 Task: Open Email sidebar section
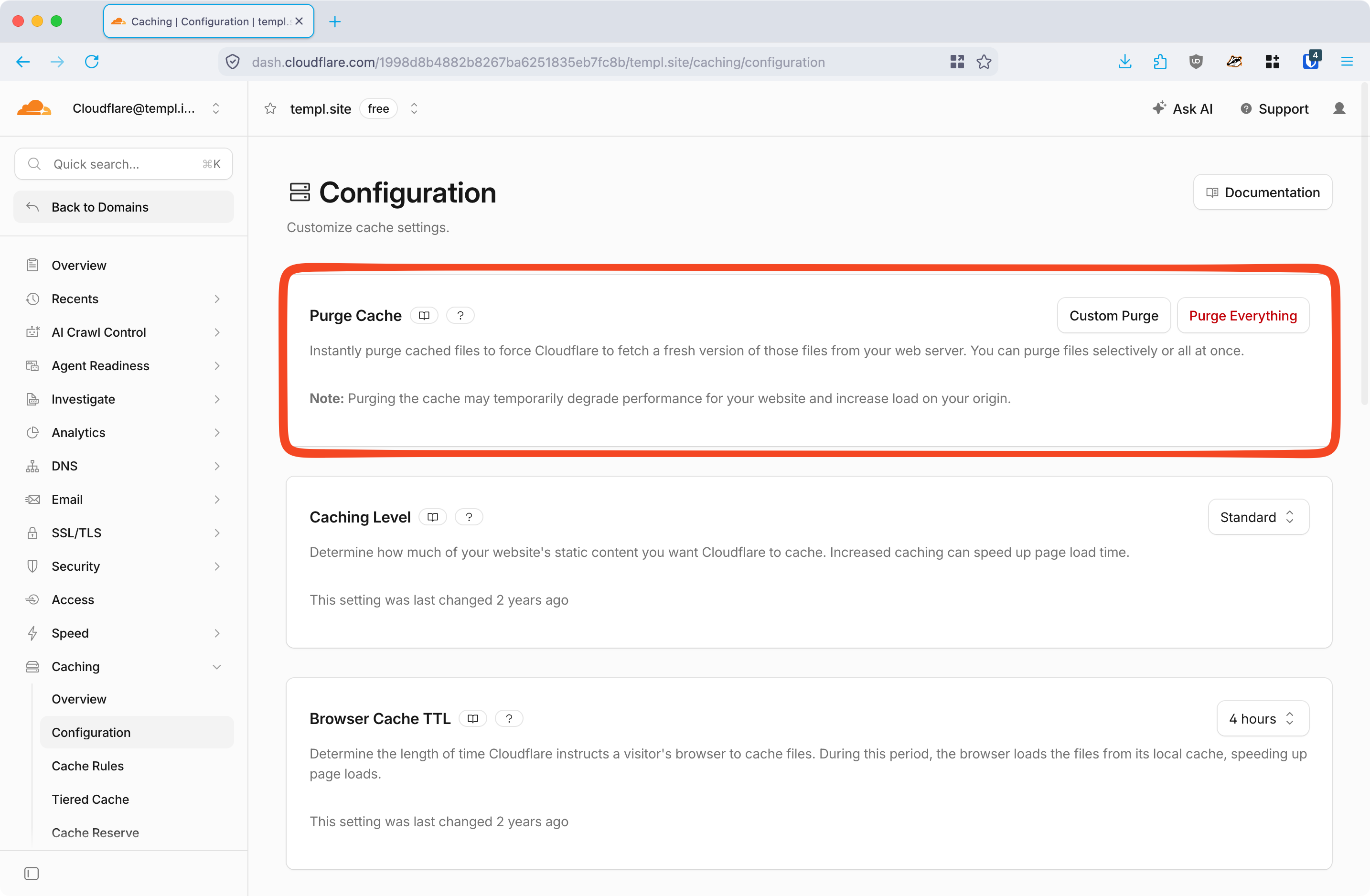(x=124, y=499)
